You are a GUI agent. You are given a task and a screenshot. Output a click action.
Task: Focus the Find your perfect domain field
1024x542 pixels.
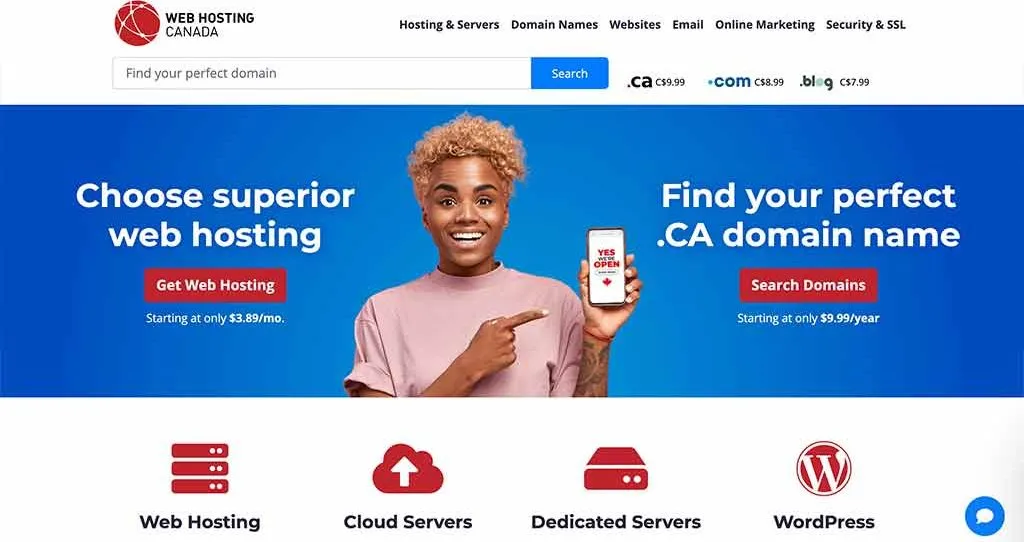point(321,73)
